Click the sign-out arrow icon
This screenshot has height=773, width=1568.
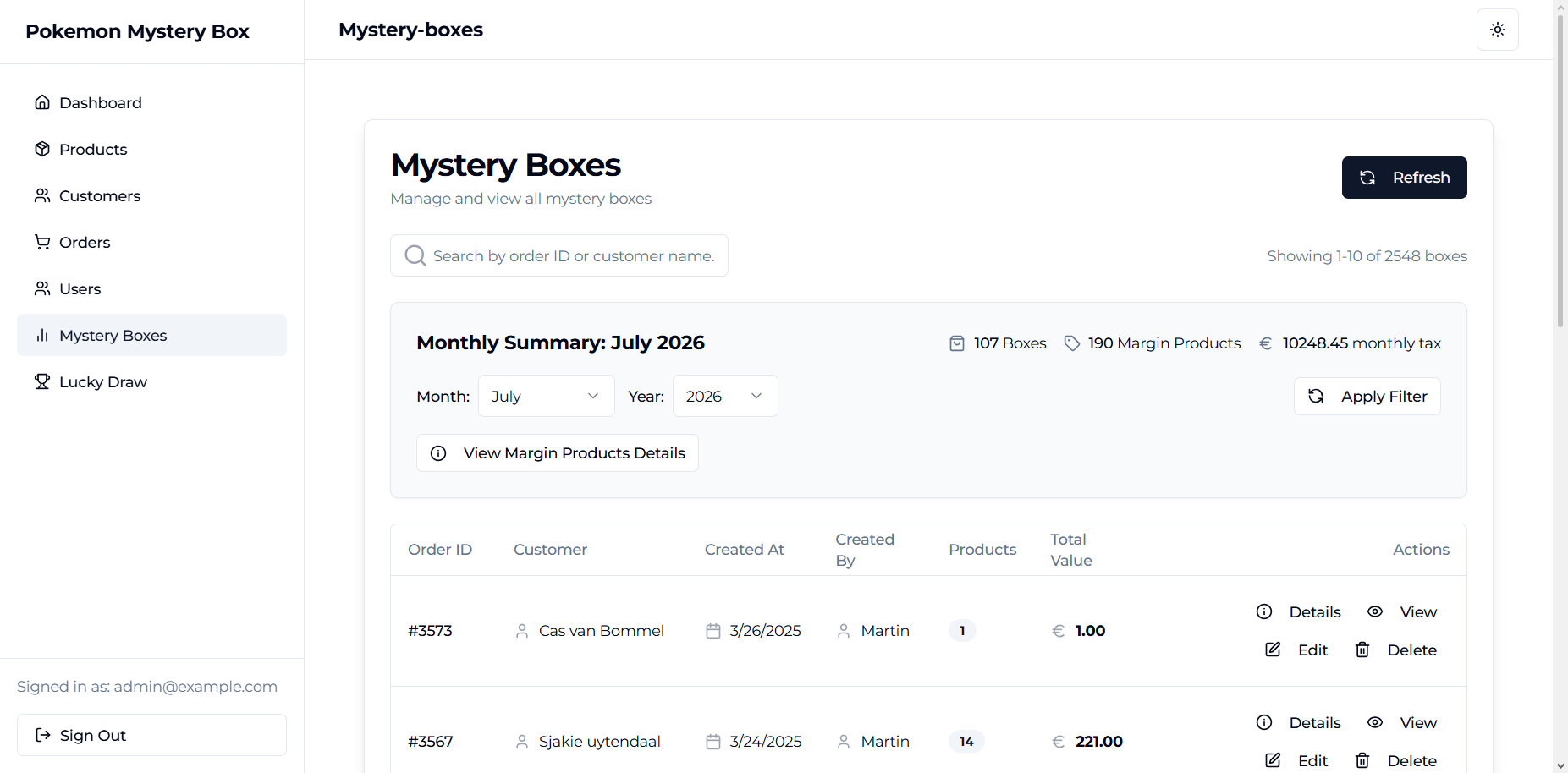[x=43, y=735]
